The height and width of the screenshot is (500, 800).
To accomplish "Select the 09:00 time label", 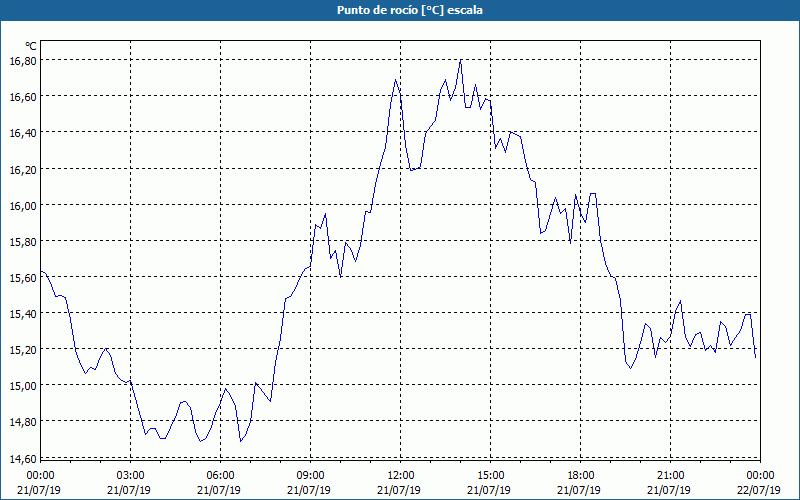I will pyautogui.click(x=310, y=476).
